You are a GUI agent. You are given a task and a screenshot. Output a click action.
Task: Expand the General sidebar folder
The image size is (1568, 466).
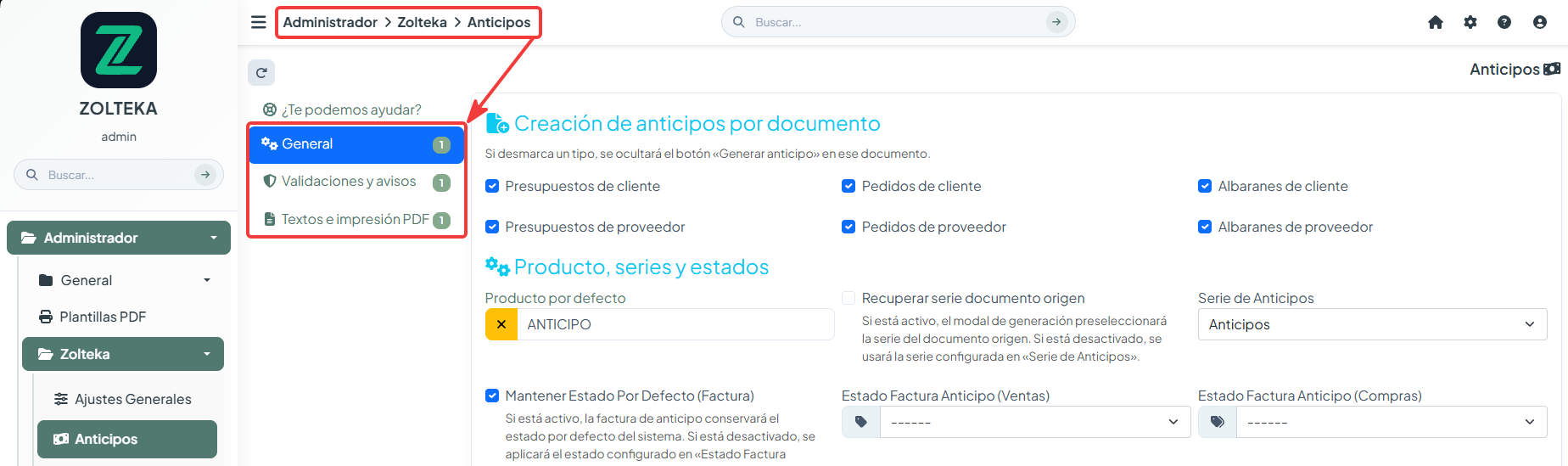coord(125,280)
